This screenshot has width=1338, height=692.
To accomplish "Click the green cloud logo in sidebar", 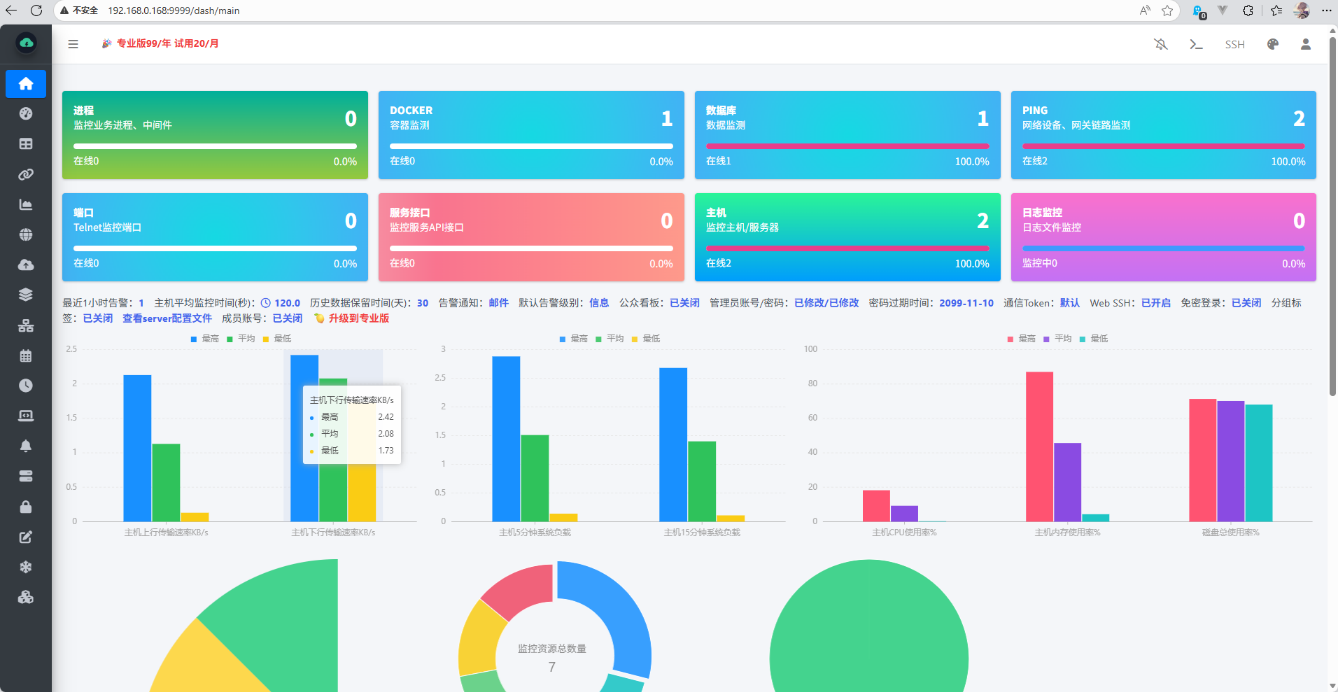I will (x=26, y=43).
